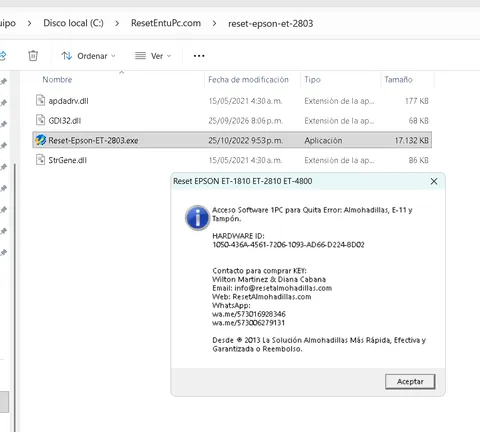The height and width of the screenshot is (432, 480).
Task: Click the 68 KB size cell
Action: (419, 121)
